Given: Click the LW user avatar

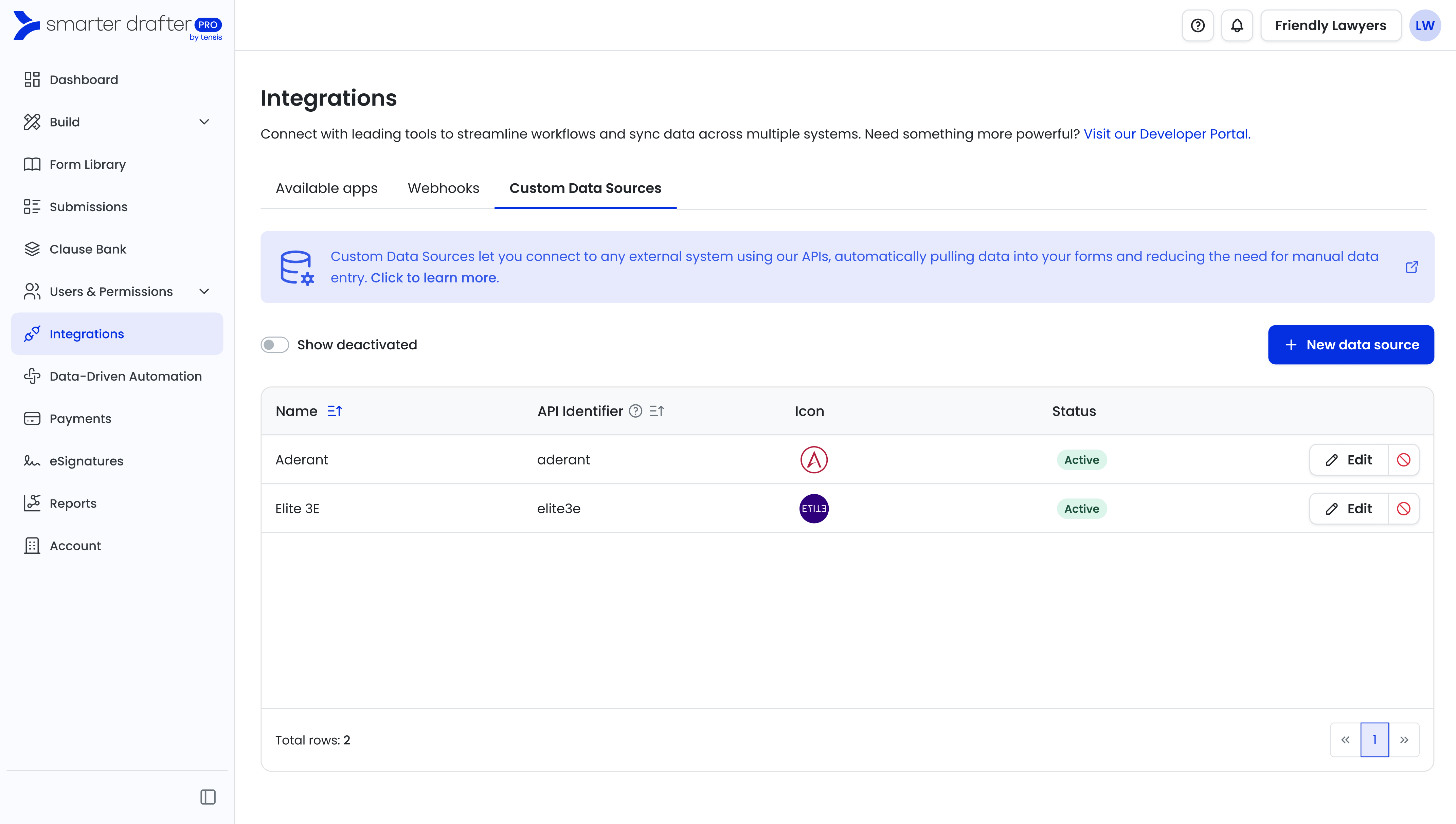Looking at the screenshot, I should pyautogui.click(x=1424, y=25).
